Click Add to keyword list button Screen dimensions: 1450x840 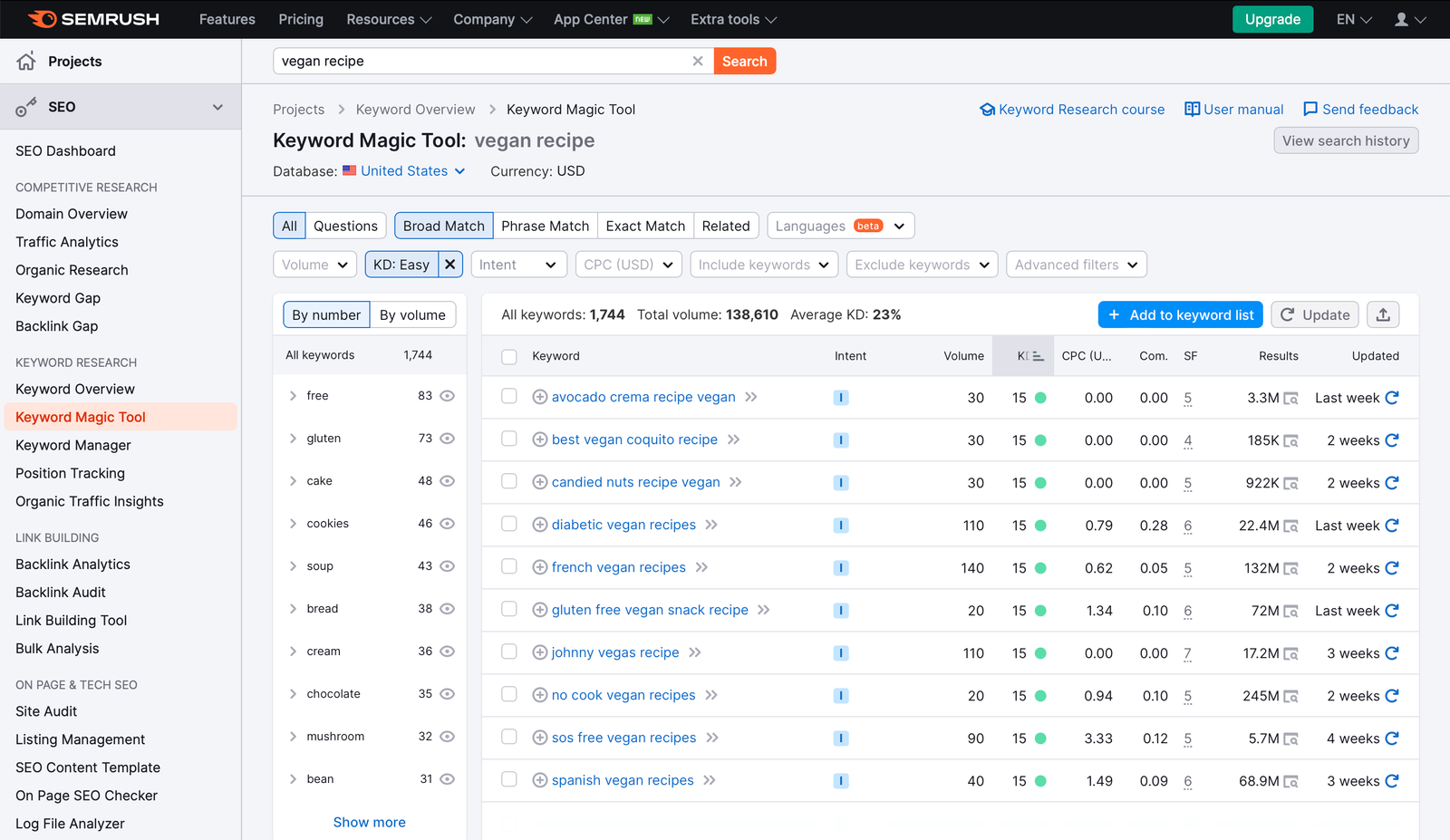pos(1181,314)
